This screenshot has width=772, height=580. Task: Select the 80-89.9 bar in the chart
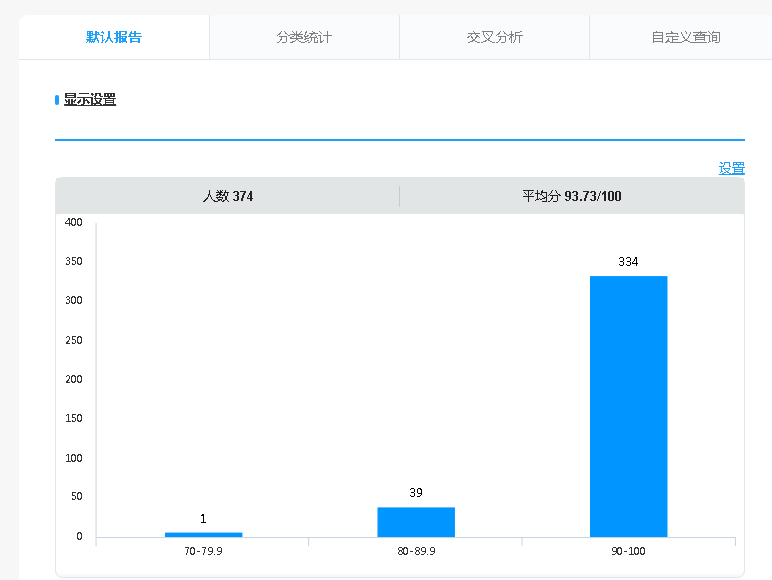point(416,522)
